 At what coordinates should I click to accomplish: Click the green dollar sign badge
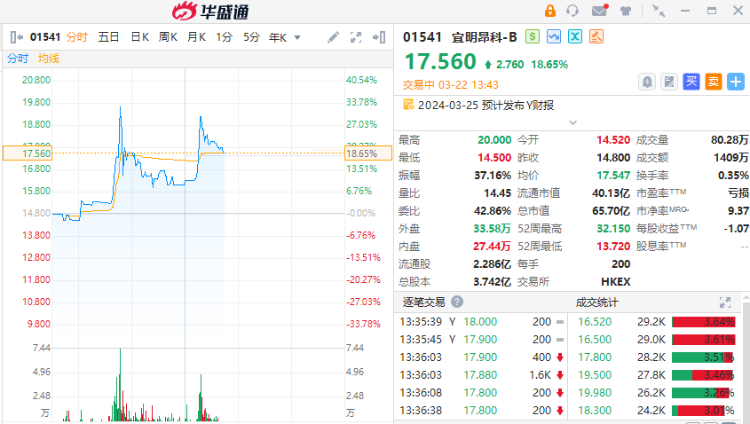pos(532,37)
